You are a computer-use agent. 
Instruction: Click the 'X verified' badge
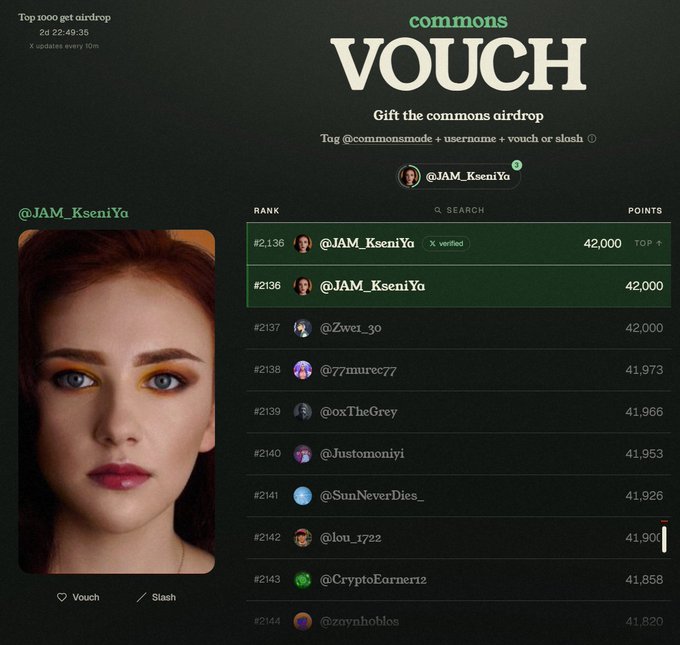446,243
